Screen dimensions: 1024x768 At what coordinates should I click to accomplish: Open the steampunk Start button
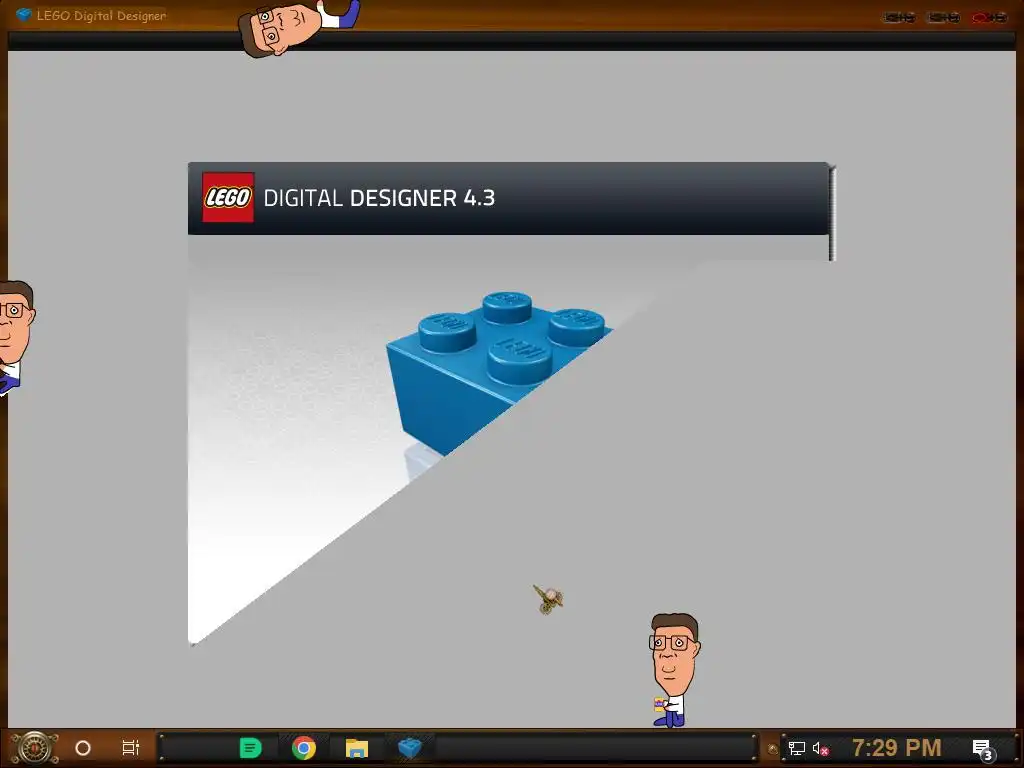(34, 748)
